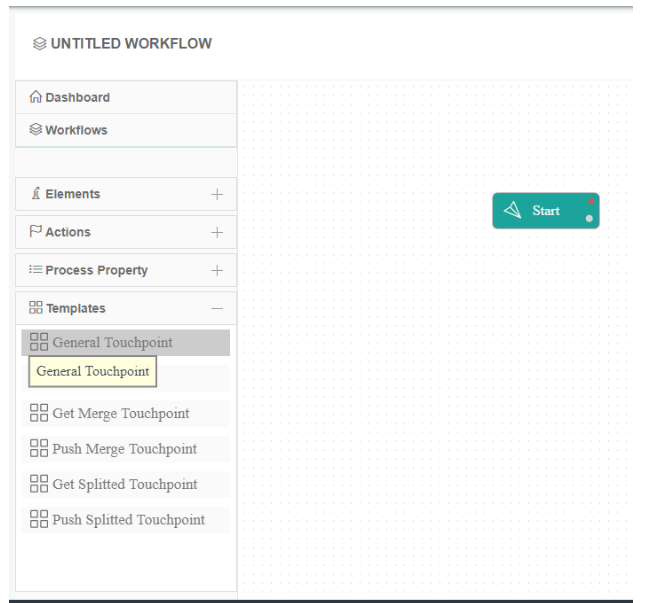
Task: Open the Dashboard menu item
Action: click(77, 98)
